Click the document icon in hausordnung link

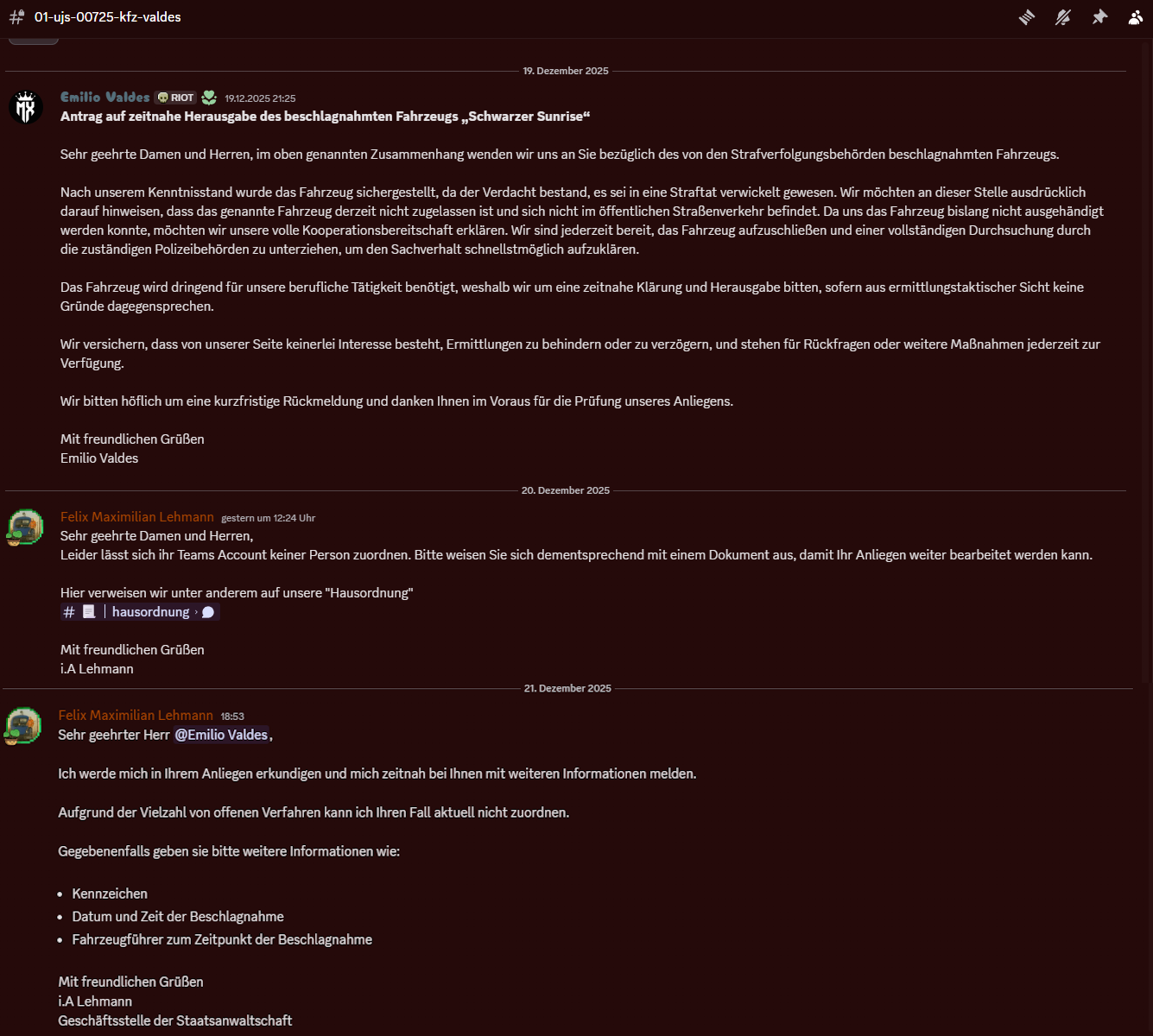pyautogui.click(x=89, y=612)
